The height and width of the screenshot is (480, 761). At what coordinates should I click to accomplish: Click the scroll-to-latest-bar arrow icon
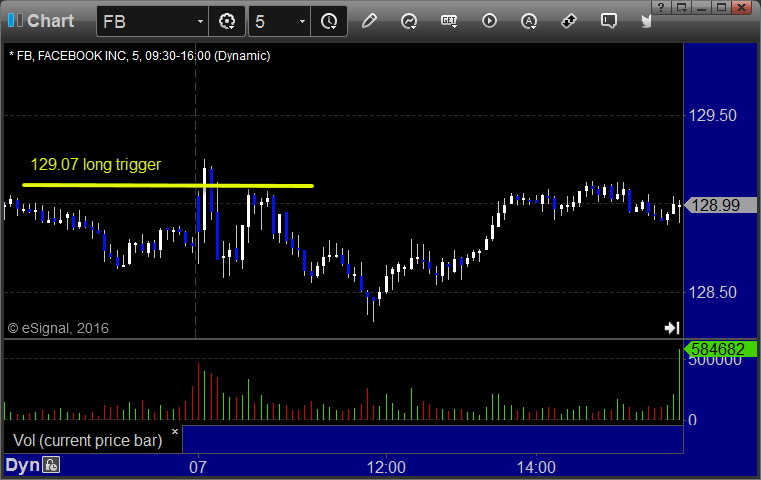[672, 328]
